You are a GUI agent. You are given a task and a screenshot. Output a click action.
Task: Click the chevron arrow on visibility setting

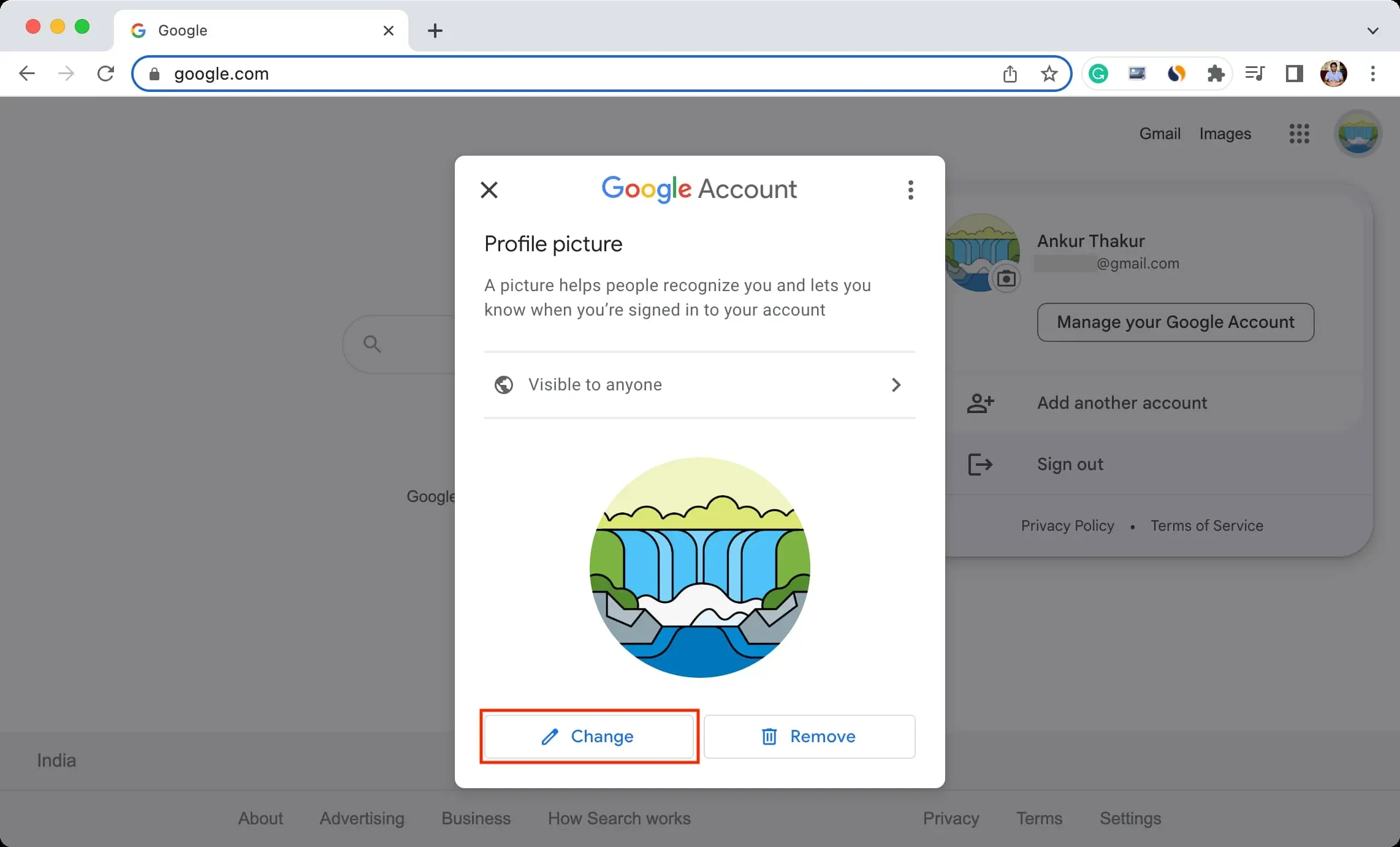pos(896,385)
